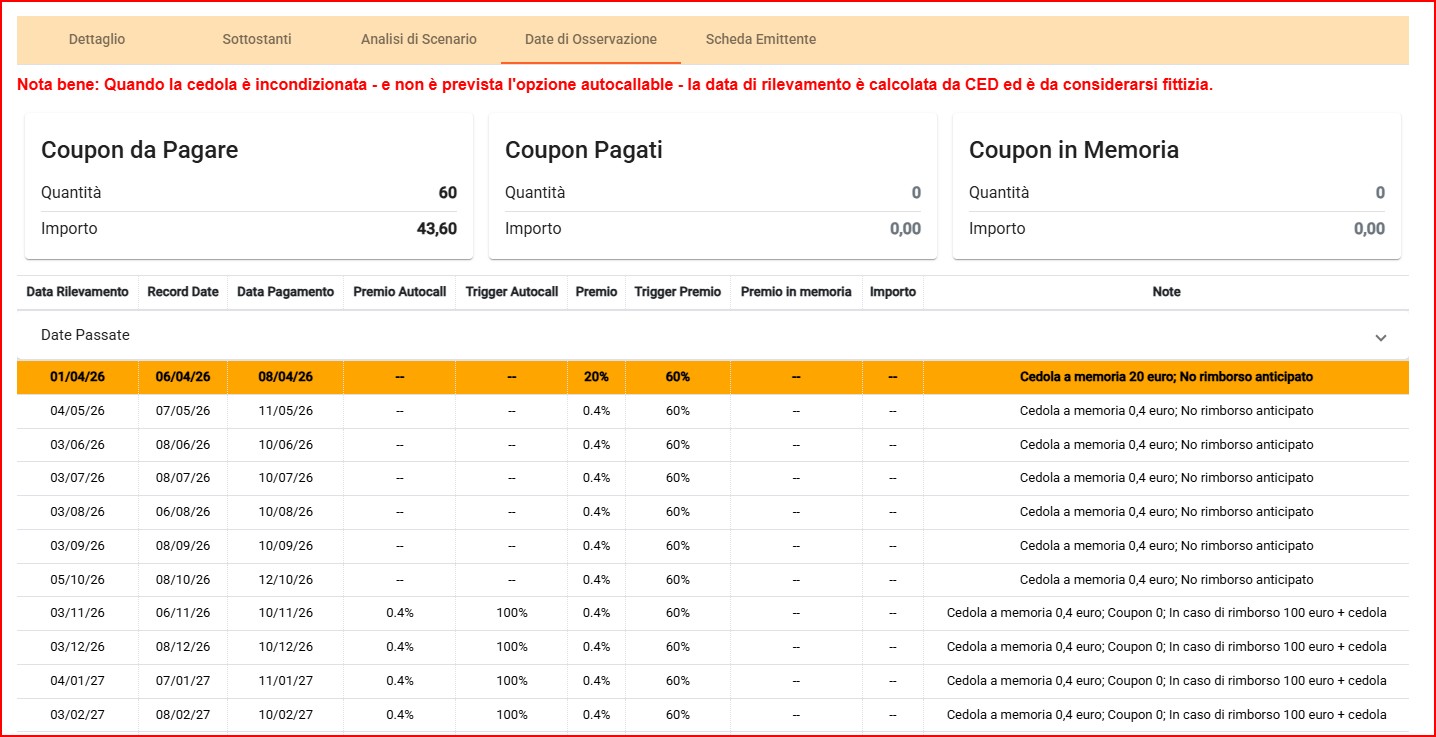Click the date 05/10/26
The image size is (1436, 737).
coord(78,580)
